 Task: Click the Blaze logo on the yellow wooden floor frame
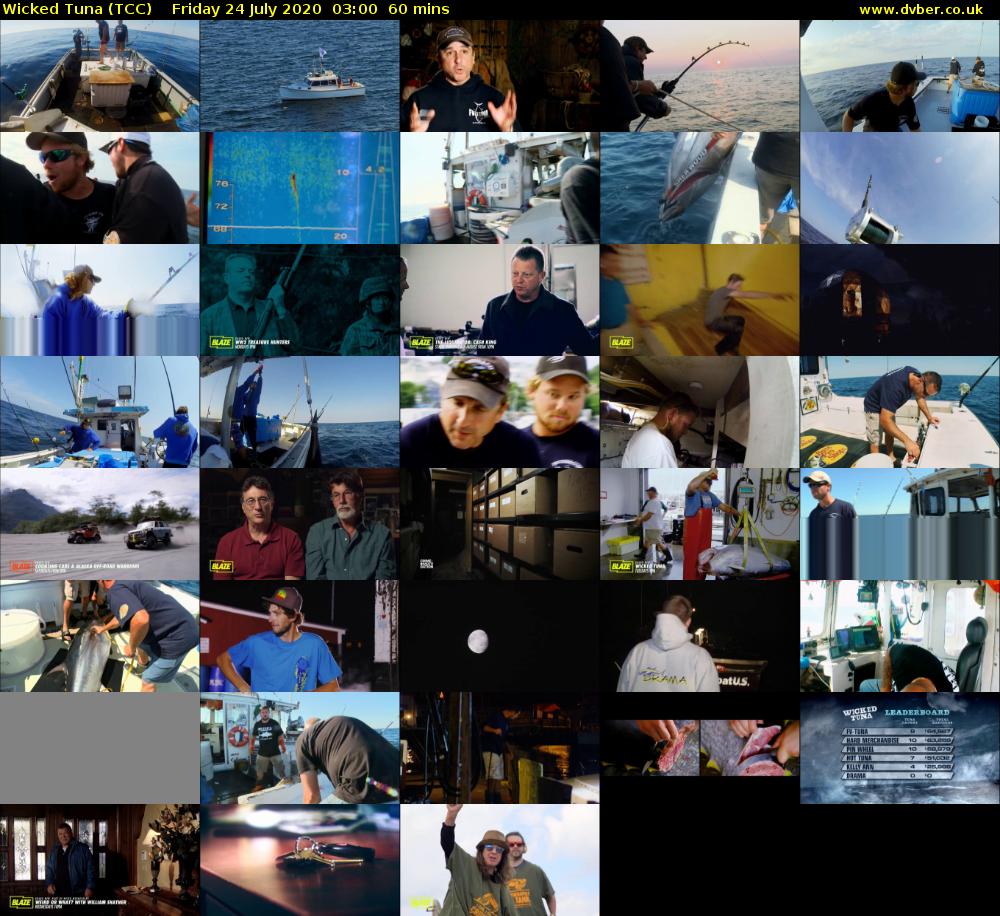pyautogui.click(x=621, y=343)
